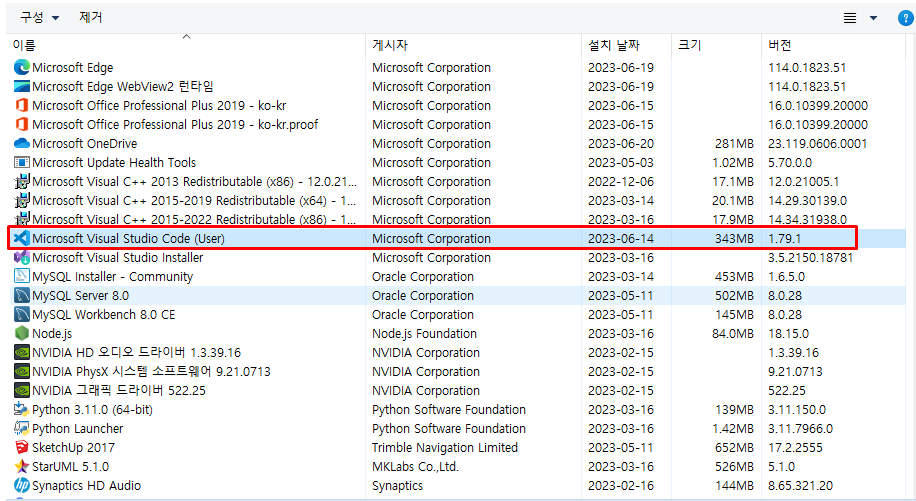Screen dimensions: 916x501
Task: Click size 84.0MB cell
Action: pyautogui.click(x=733, y=333)
